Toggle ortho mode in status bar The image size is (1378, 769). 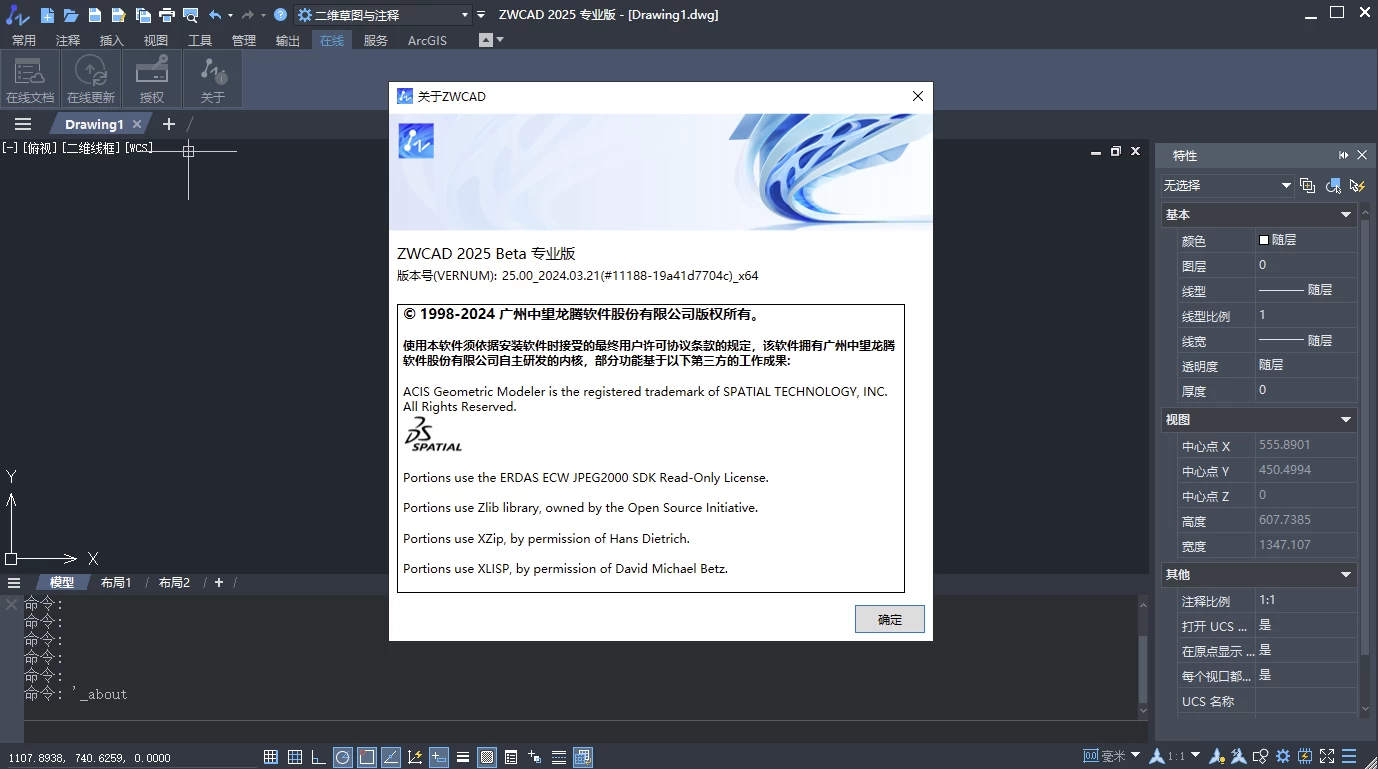319,757
